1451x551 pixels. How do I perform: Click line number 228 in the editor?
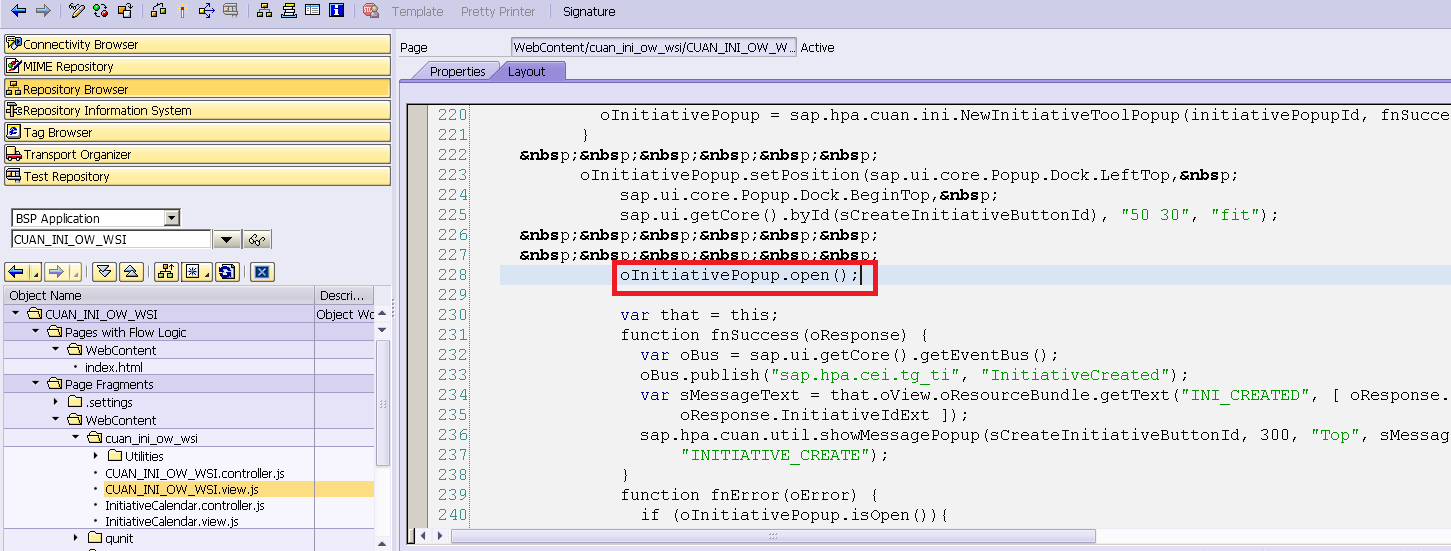pos(453,275)
